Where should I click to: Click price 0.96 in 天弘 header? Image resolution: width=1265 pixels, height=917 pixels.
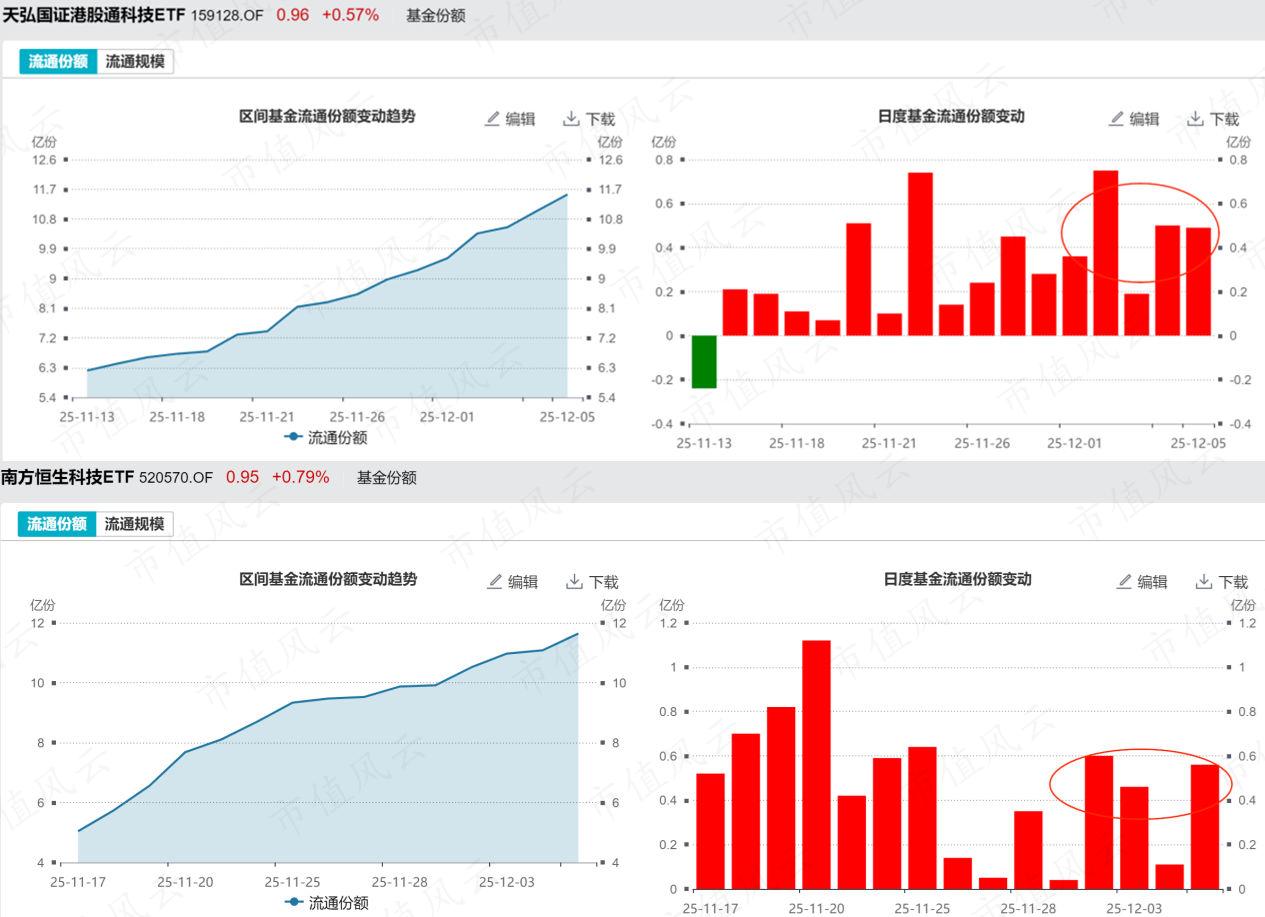coord(292,15)
